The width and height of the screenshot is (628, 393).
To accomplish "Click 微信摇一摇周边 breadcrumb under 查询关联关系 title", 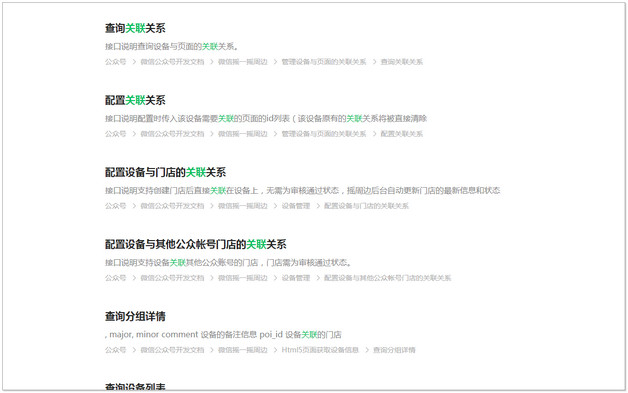I will click(243, 62).
